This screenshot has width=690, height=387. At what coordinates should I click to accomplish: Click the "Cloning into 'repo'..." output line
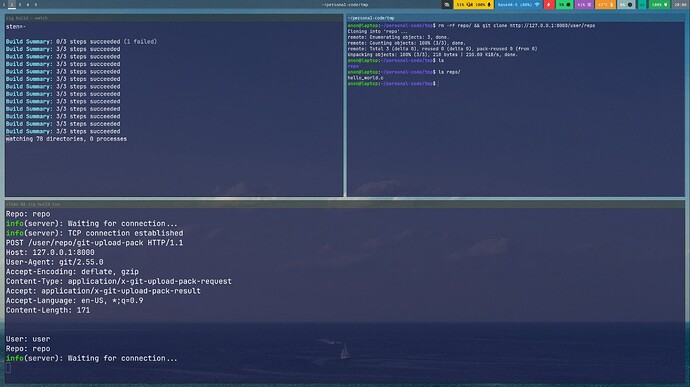[x=378, y=31]
